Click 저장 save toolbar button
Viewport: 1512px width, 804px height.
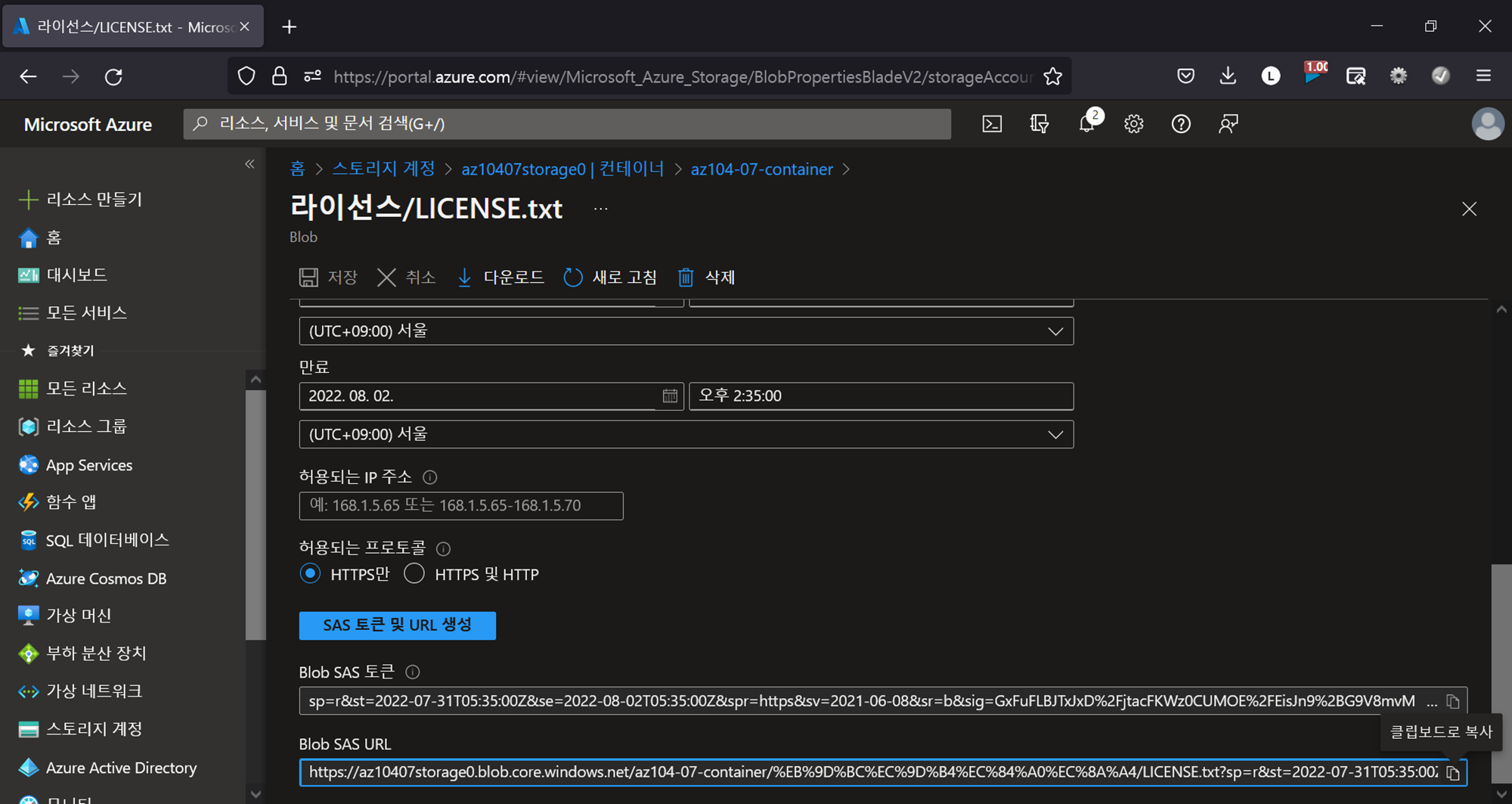click(328, 278)
